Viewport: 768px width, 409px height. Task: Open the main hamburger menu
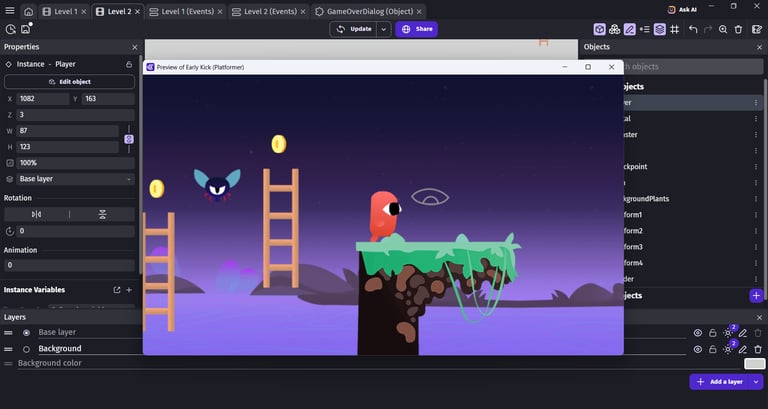coord(10,11)
